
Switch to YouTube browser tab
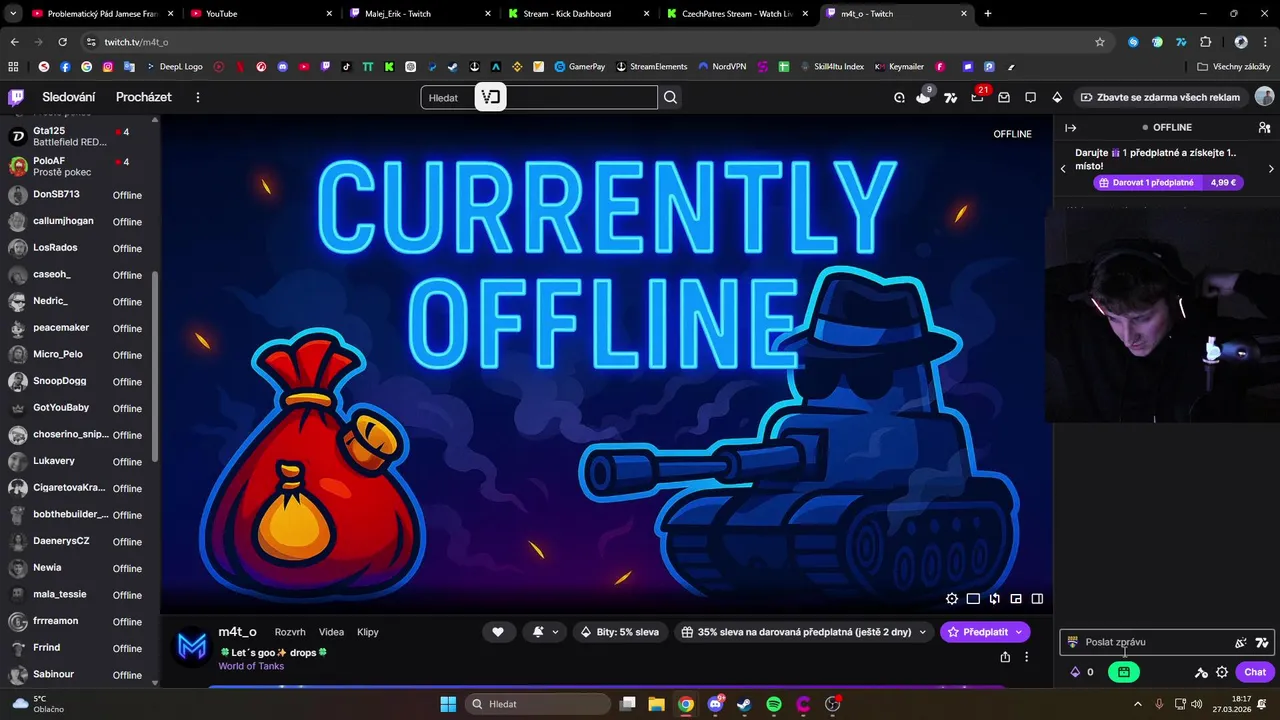[x=261, y=13]
